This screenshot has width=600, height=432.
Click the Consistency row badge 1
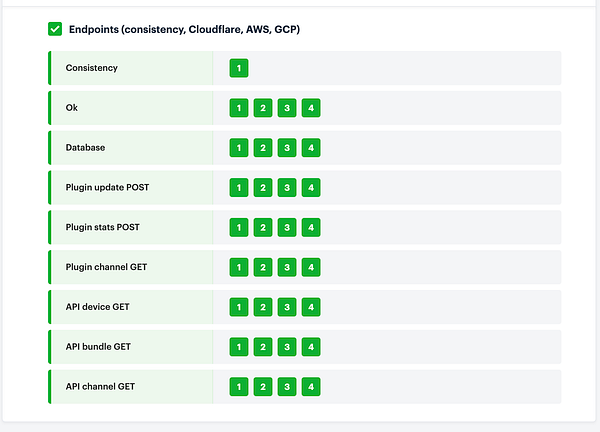(x=239, y=68)
